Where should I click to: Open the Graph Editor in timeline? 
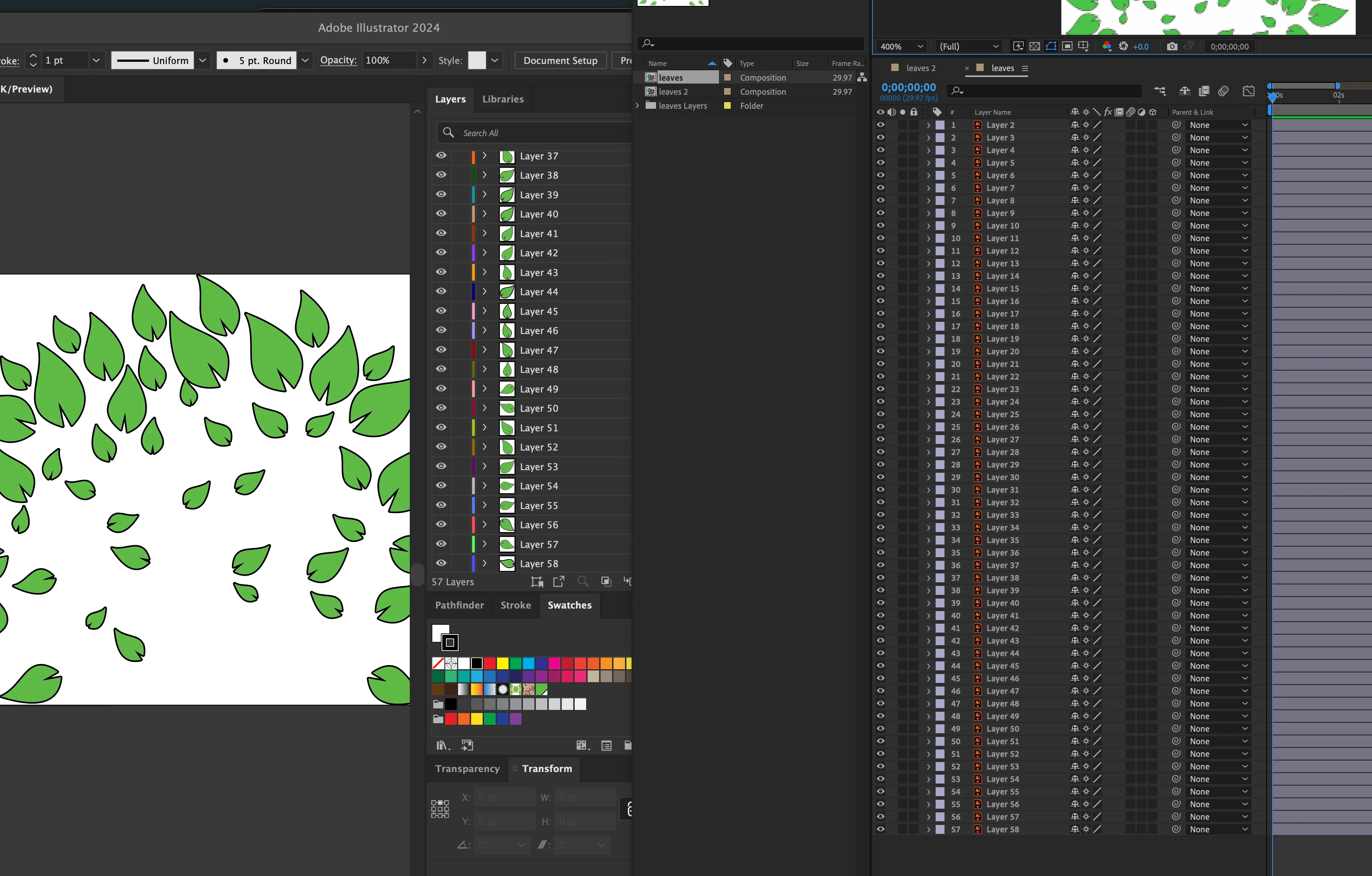tap(1248, 91)
